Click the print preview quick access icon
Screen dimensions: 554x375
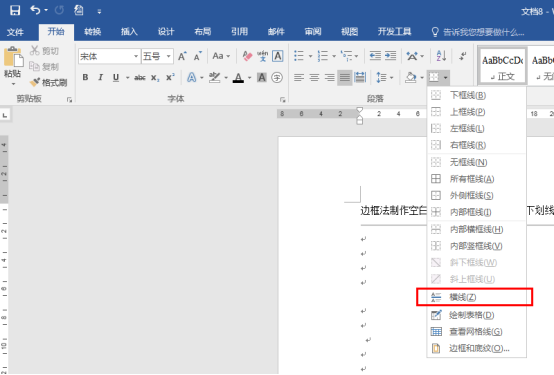pyautogui.click(x=78, y=10)
